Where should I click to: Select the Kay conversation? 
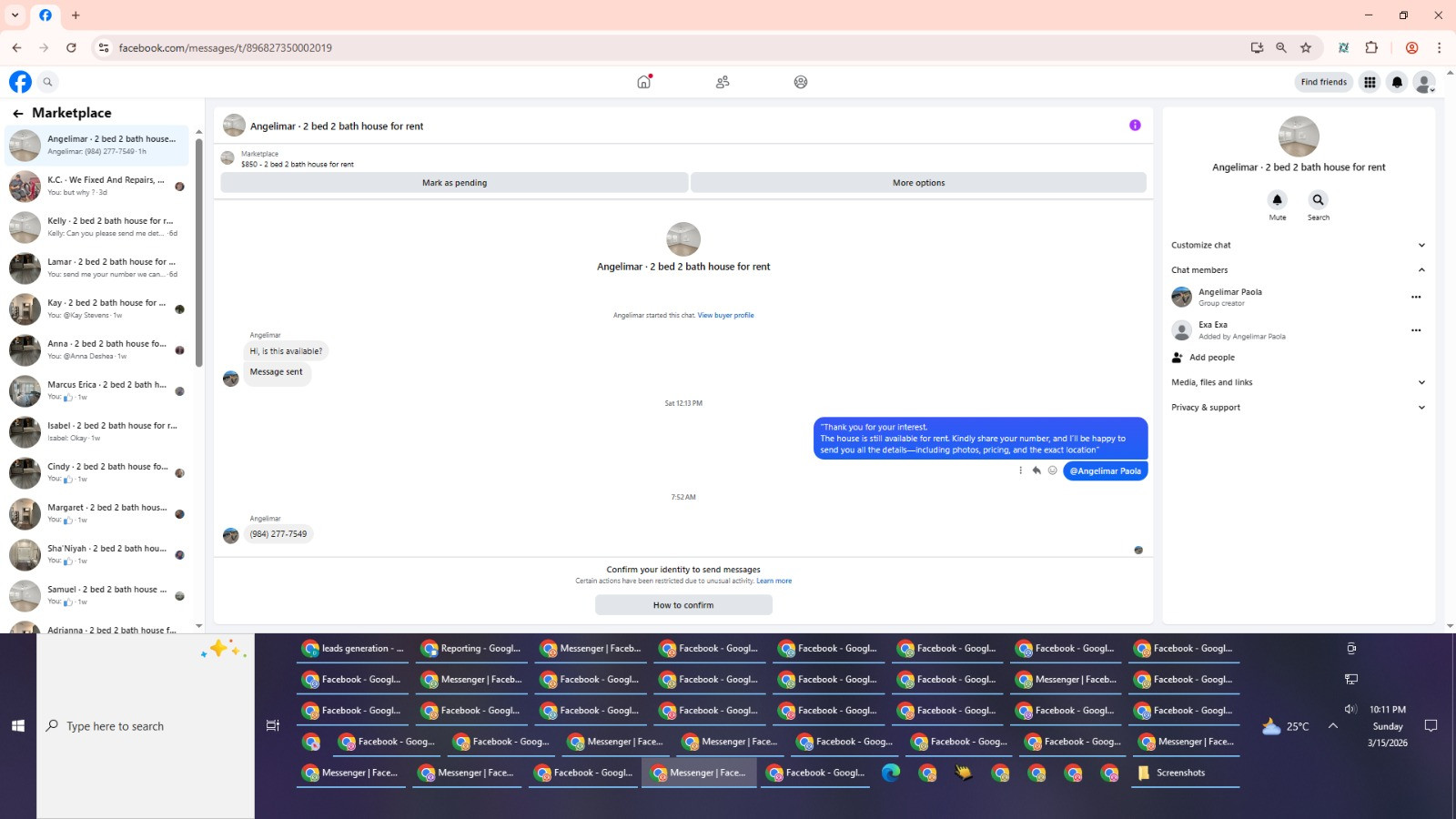coord(98,309)
